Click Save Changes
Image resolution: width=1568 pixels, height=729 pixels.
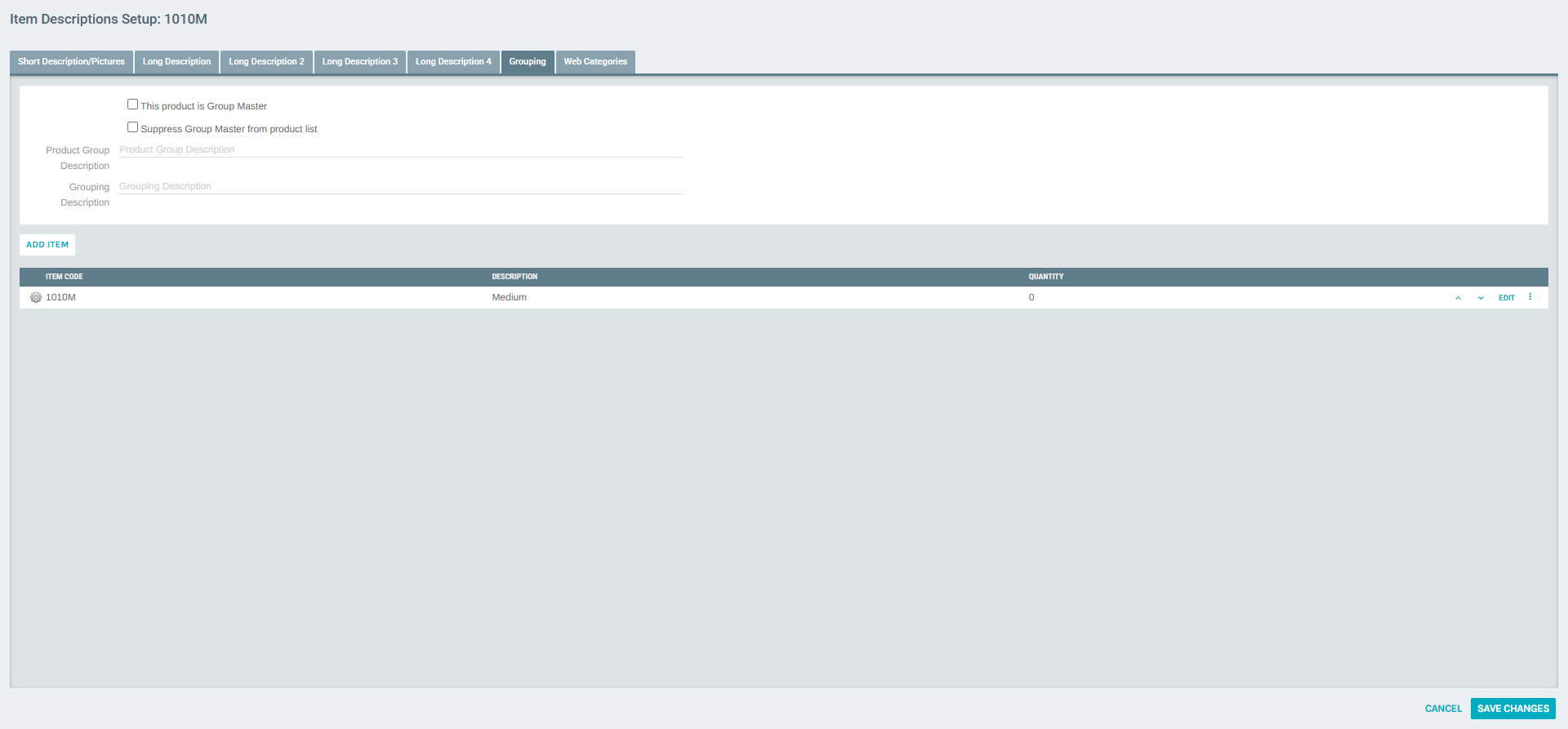pyautogui.click(x=1512, y=709)
